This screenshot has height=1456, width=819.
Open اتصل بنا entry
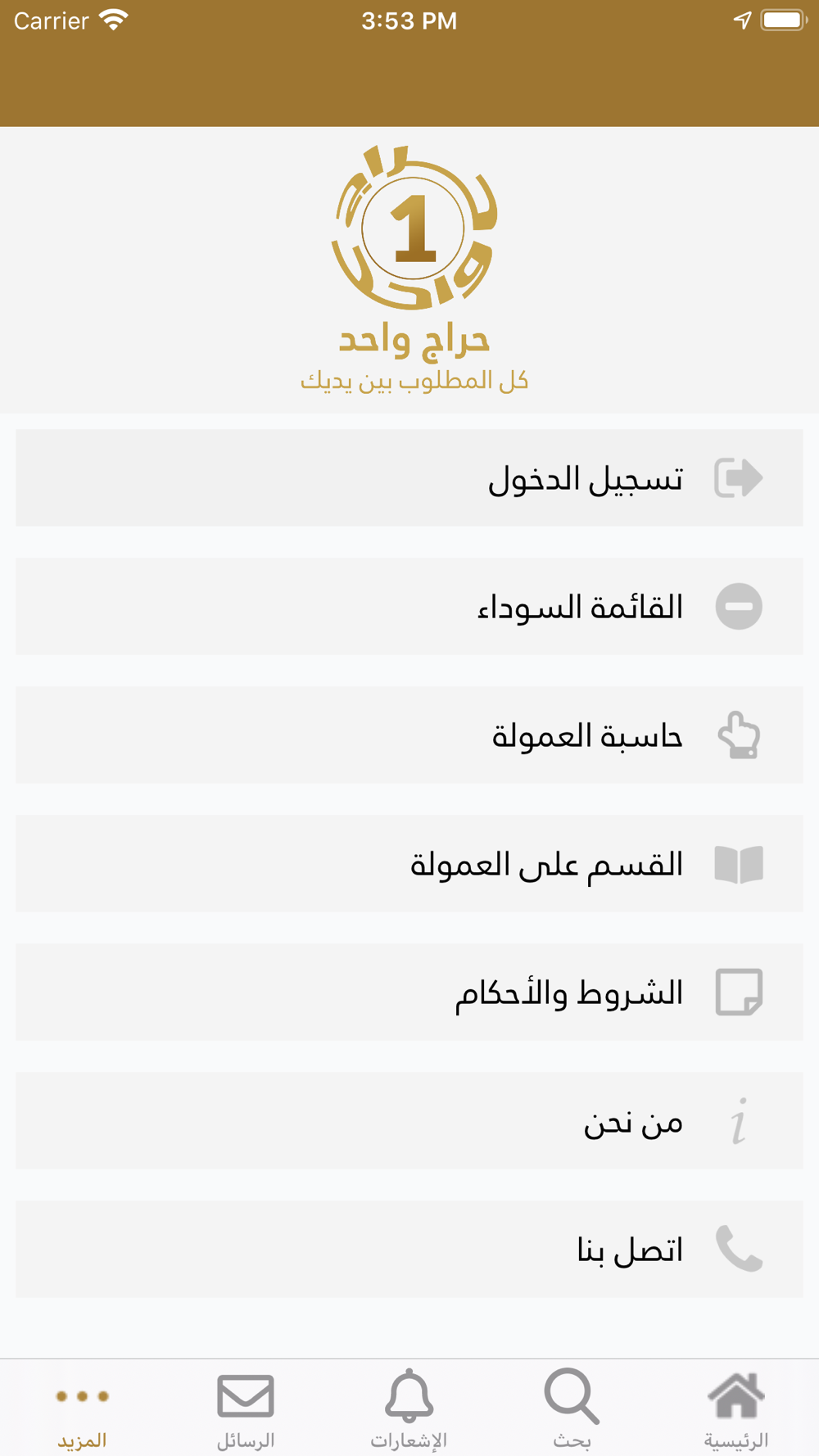coord(409,1249)
